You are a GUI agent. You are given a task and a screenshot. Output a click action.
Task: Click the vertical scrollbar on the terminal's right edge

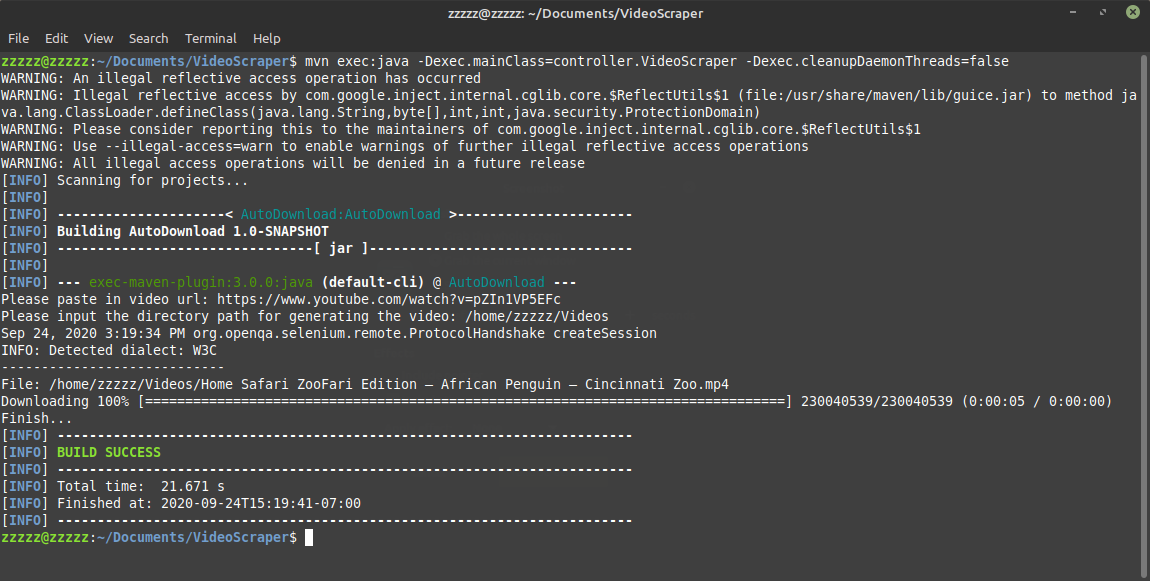pyautogui.click(x=1145, y=315)
